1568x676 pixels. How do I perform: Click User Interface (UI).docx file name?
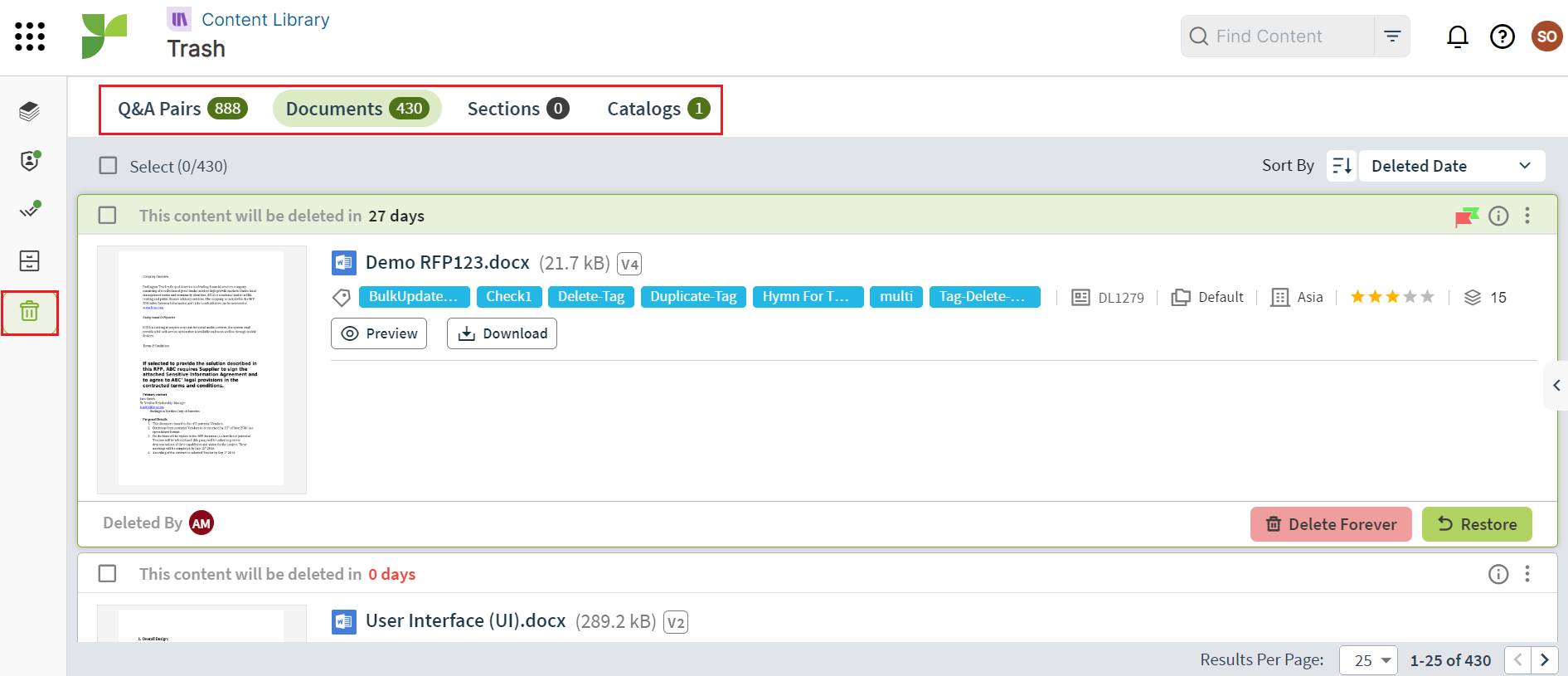[466, 621]
